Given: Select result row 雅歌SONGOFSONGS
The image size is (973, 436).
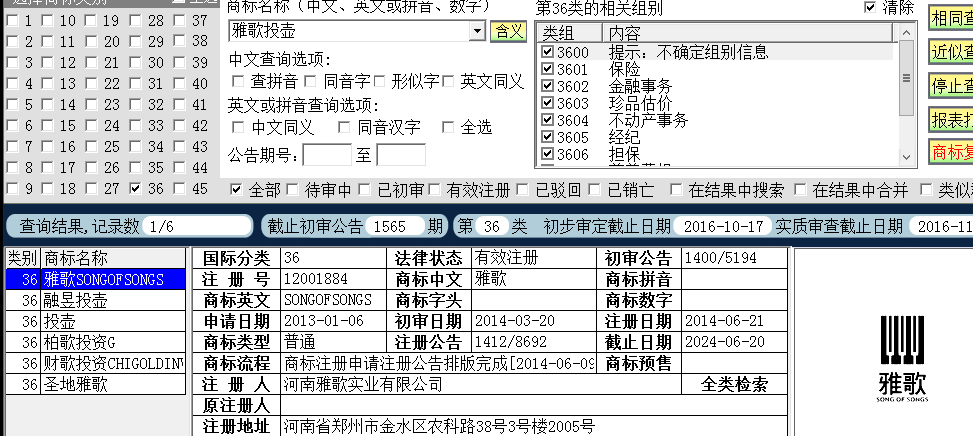Looking at the screenshot, I should click(x=96, y=280).
